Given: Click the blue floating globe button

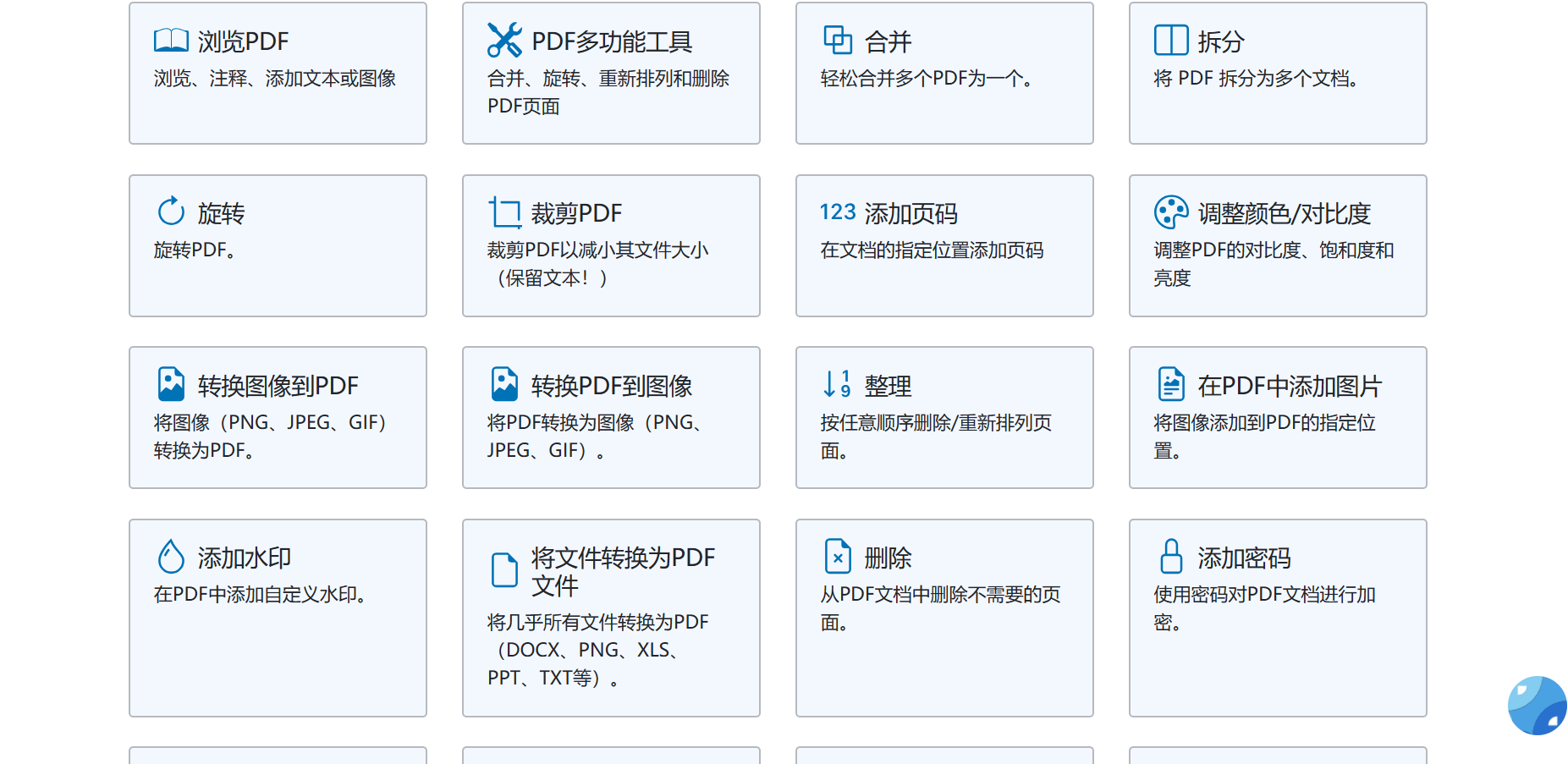Looking at the screenshot, I should 1537,705.
